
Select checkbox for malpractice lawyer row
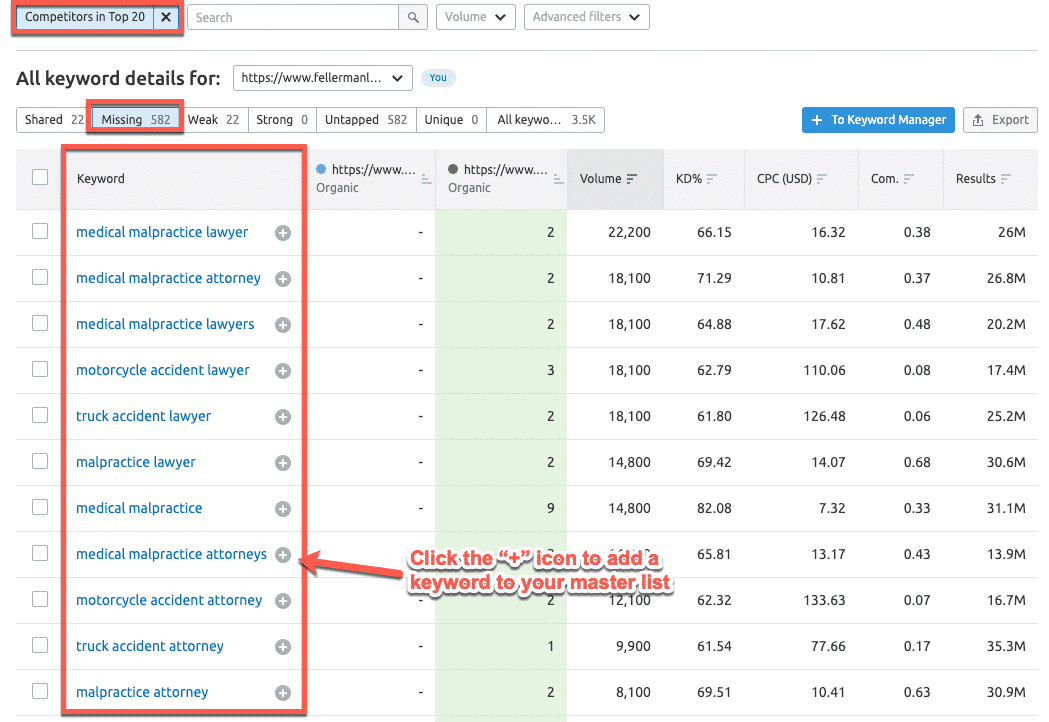40,462
